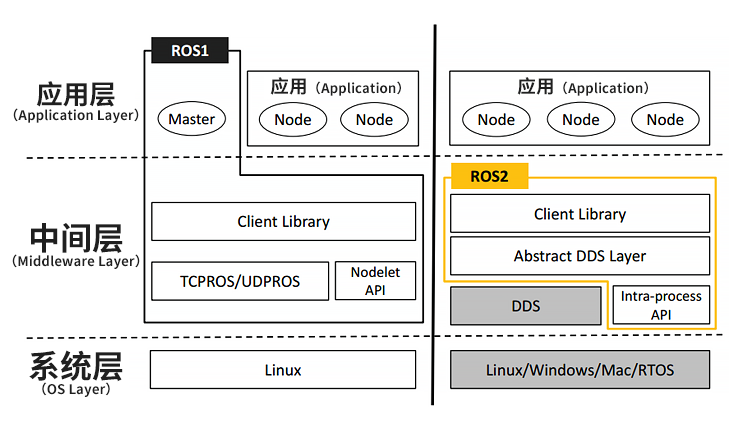
Task: Click 应用 (Application) title on ROS1 side
Action: tap(336, 87)
